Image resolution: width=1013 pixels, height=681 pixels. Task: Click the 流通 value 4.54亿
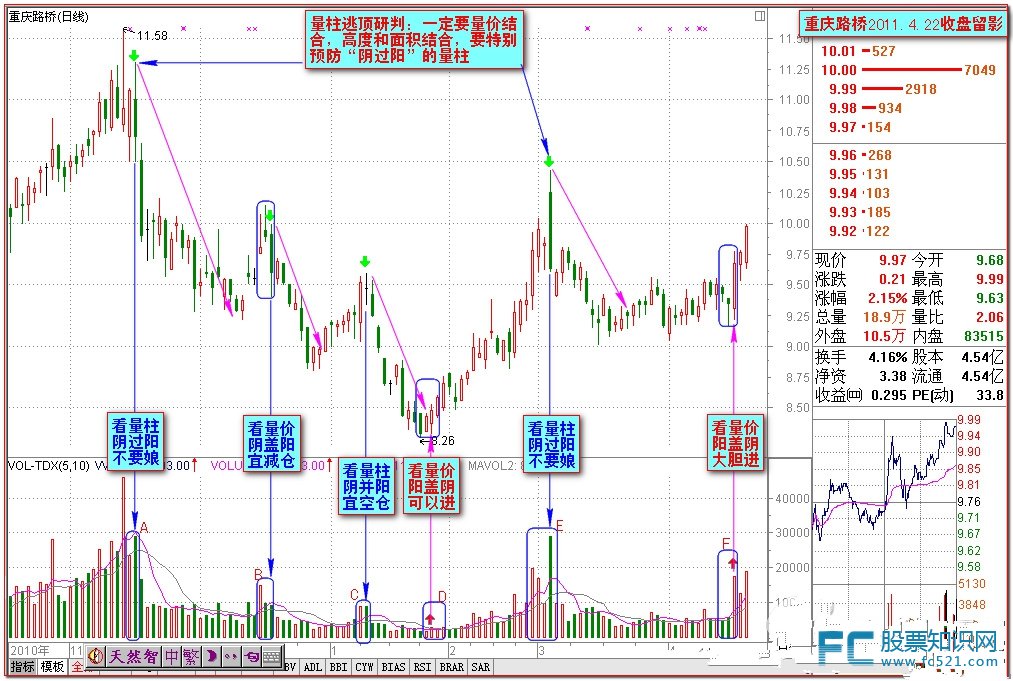983,376
